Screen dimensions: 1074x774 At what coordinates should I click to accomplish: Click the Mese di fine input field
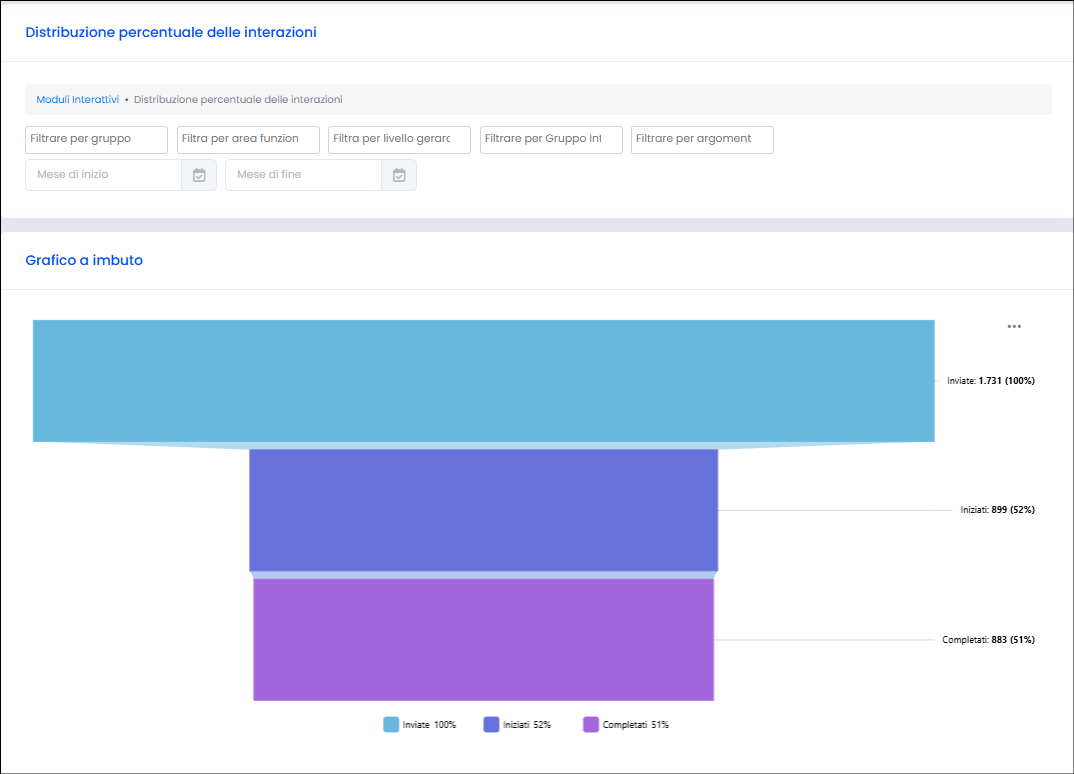click(x=303, y=175)
